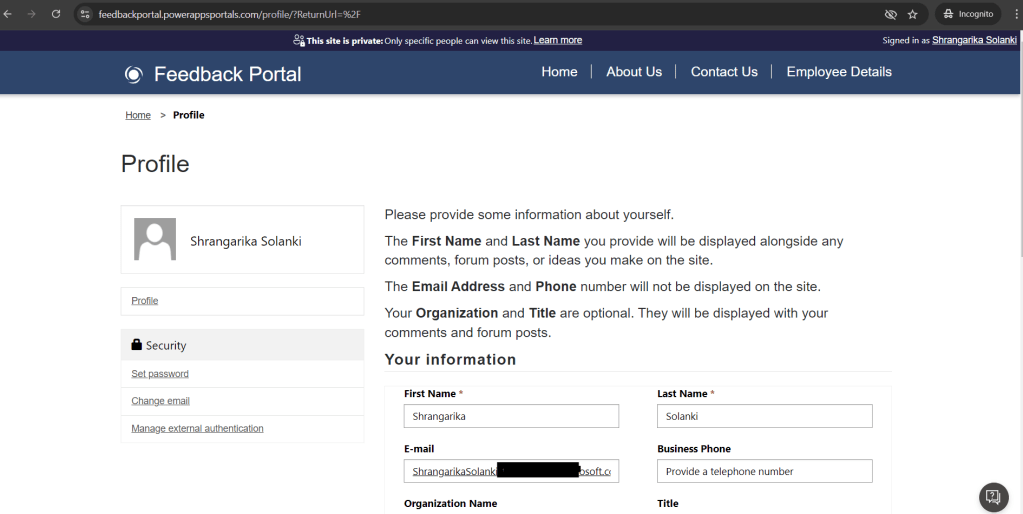Click the Learn more link in banner
The image size is (1023, 514).
[557, 40]
